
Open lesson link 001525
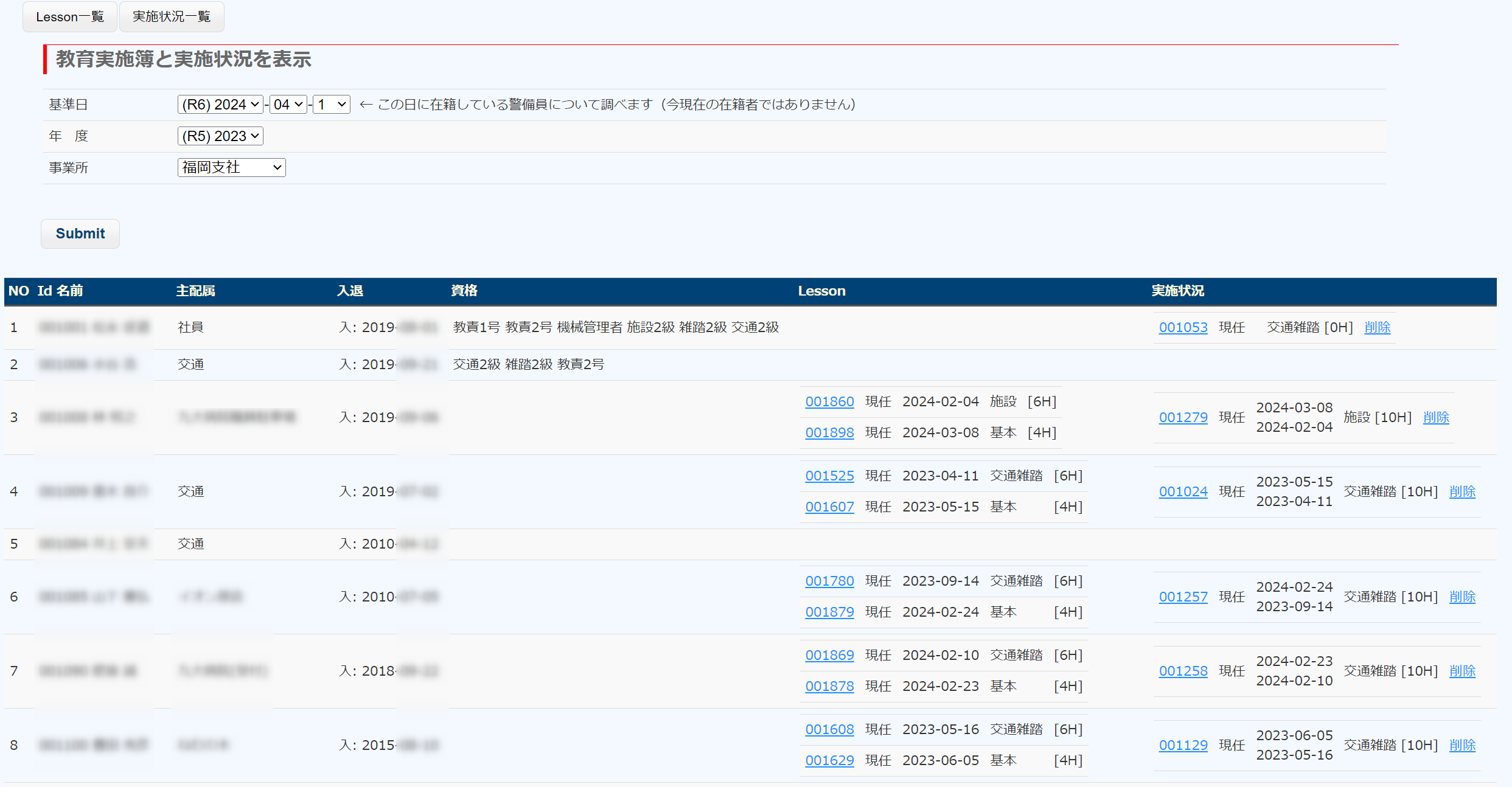pyautogui.click(x=829, y=476)
